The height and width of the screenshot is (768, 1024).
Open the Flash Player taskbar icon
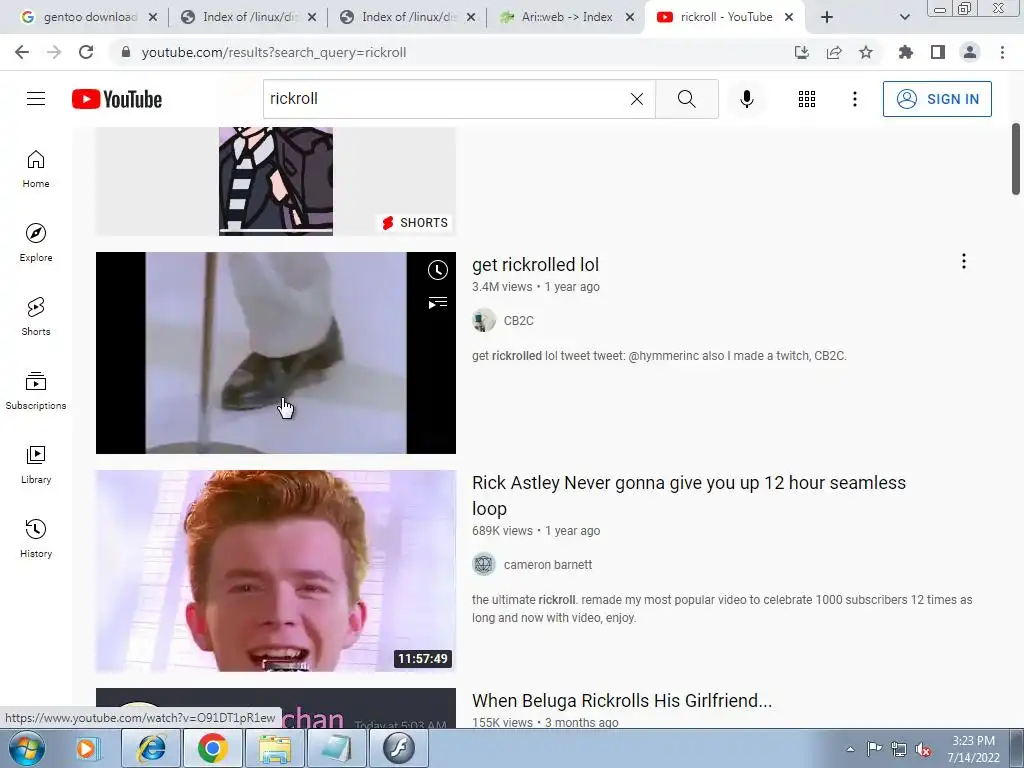399,748
